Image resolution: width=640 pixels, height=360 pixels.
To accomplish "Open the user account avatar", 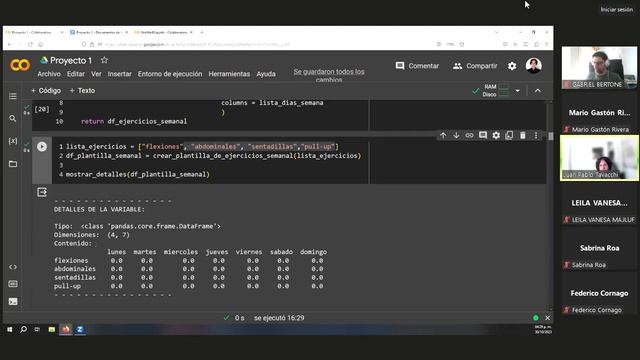I will click(533, 65).
